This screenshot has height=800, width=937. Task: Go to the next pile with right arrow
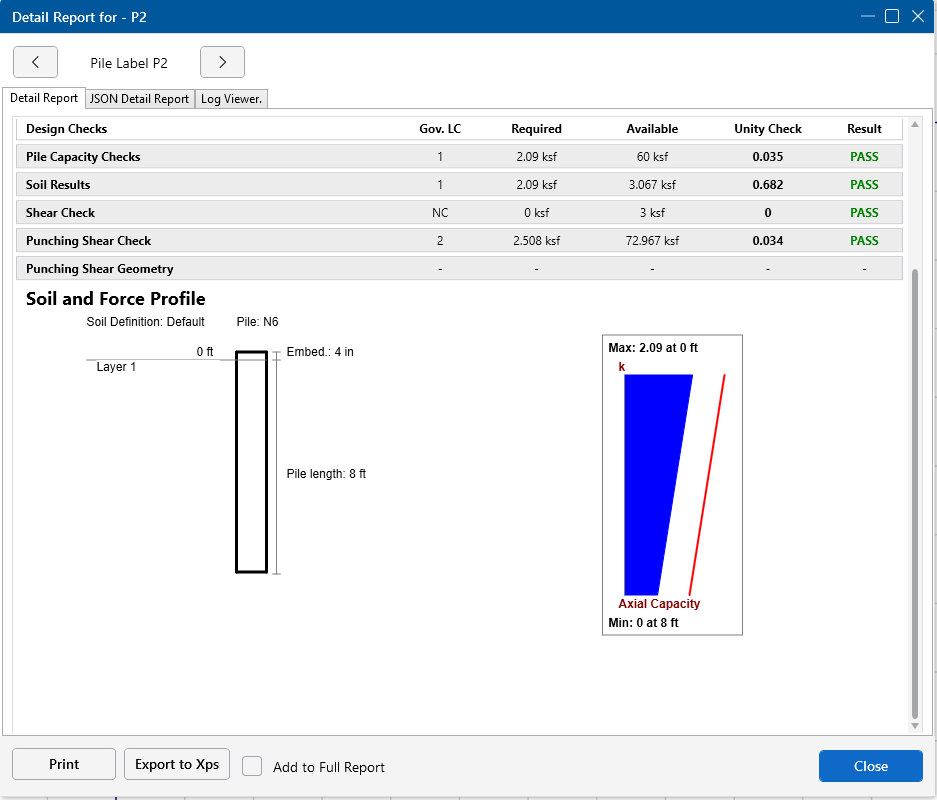222,62
